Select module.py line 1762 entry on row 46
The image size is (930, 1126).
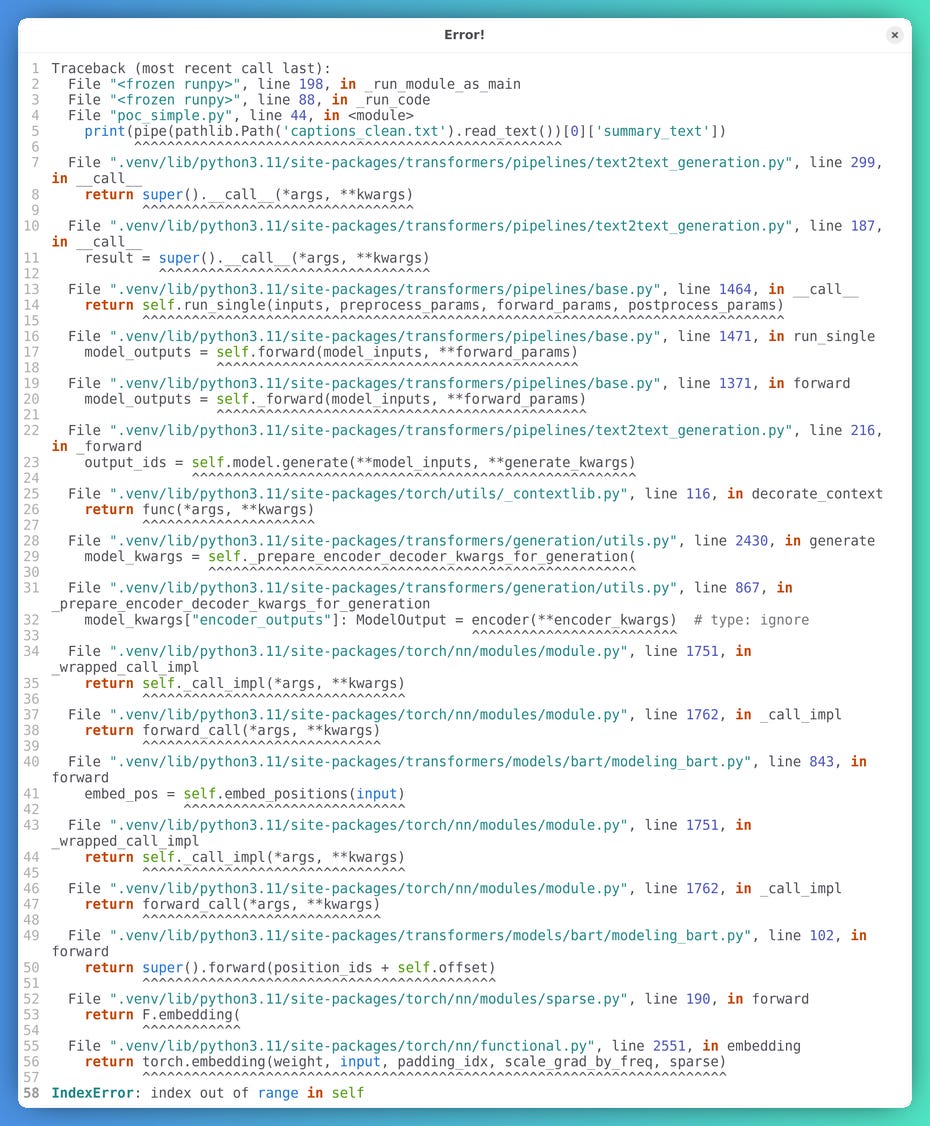click(455, 888)
